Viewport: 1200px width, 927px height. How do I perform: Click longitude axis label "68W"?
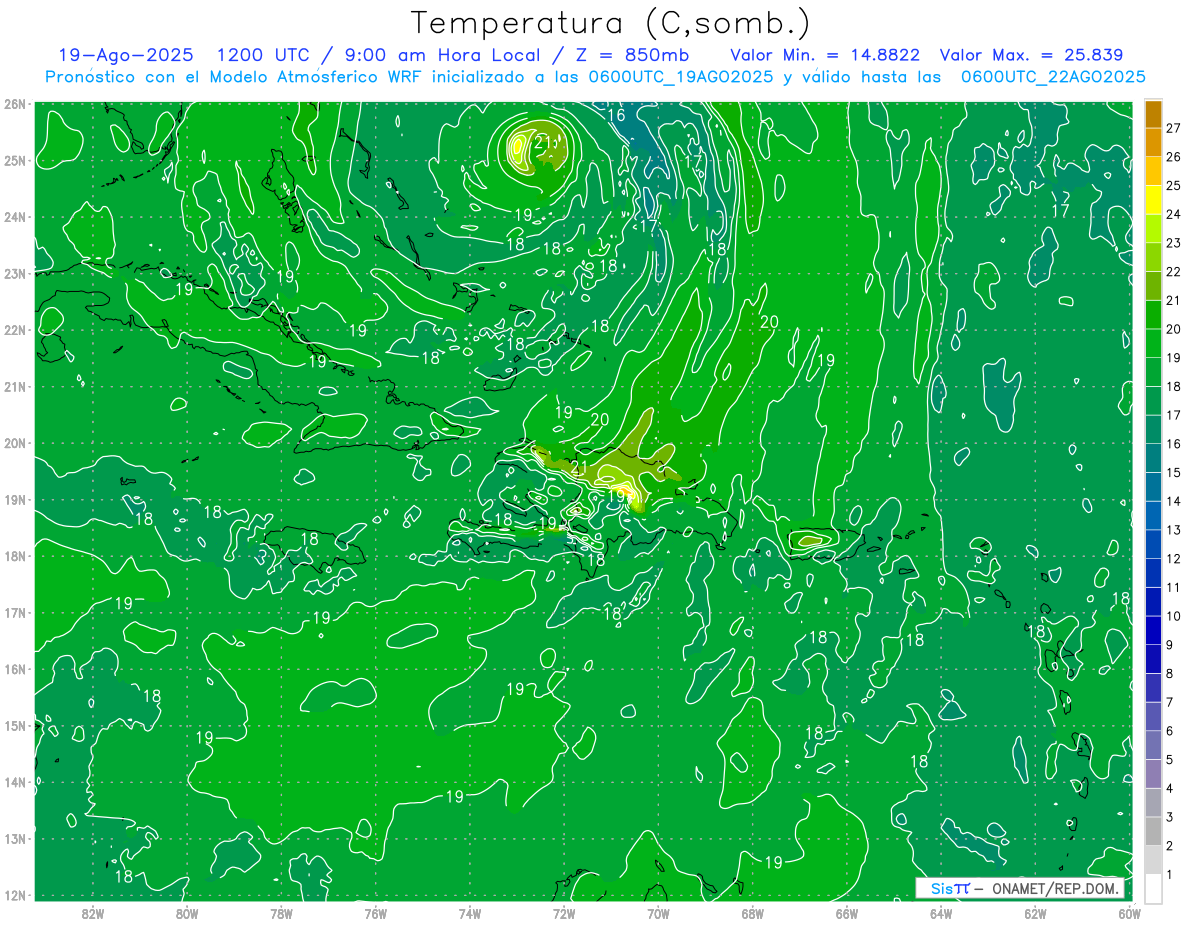(x=753, y=913)
